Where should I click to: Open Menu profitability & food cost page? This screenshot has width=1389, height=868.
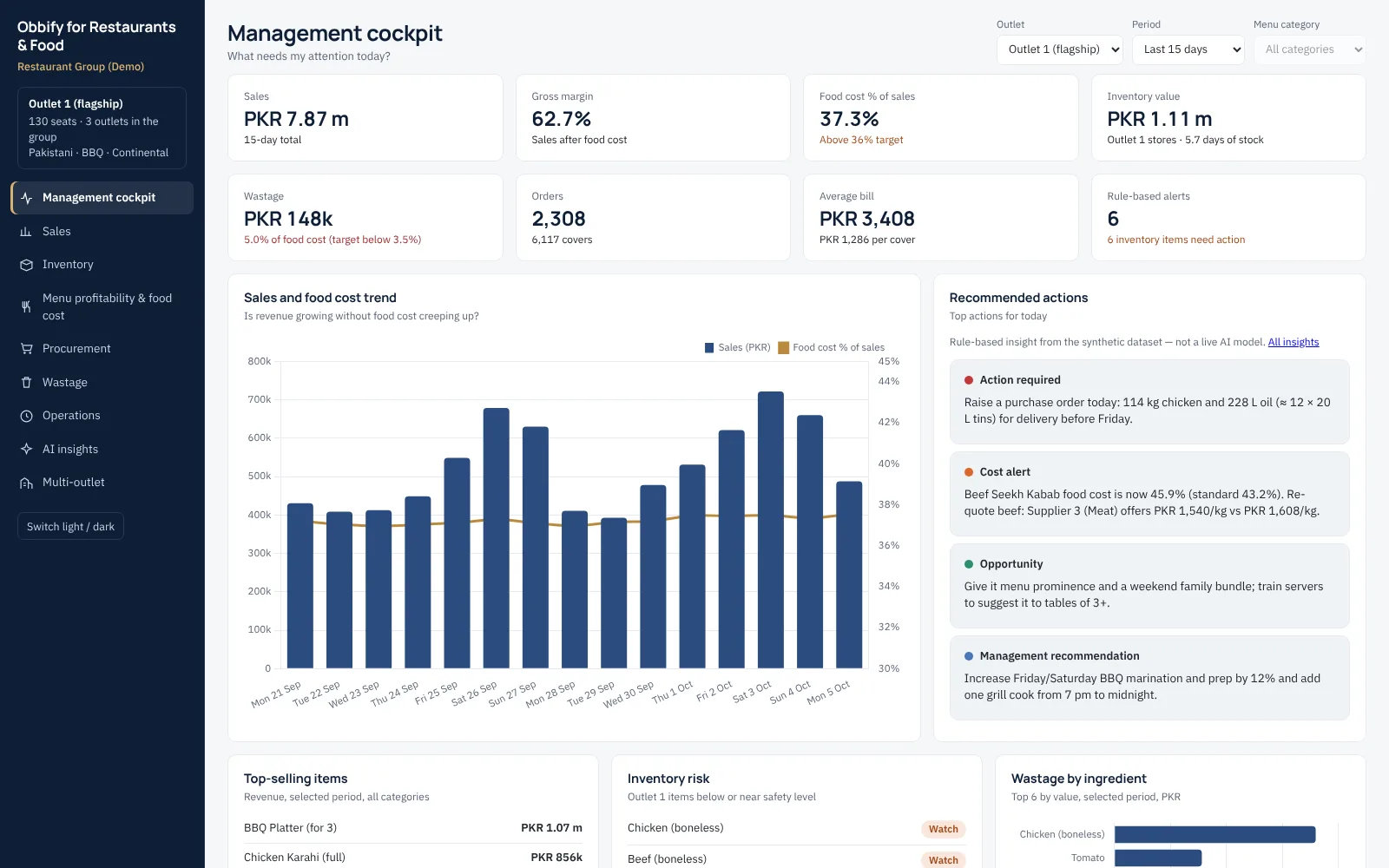point(102,306)
